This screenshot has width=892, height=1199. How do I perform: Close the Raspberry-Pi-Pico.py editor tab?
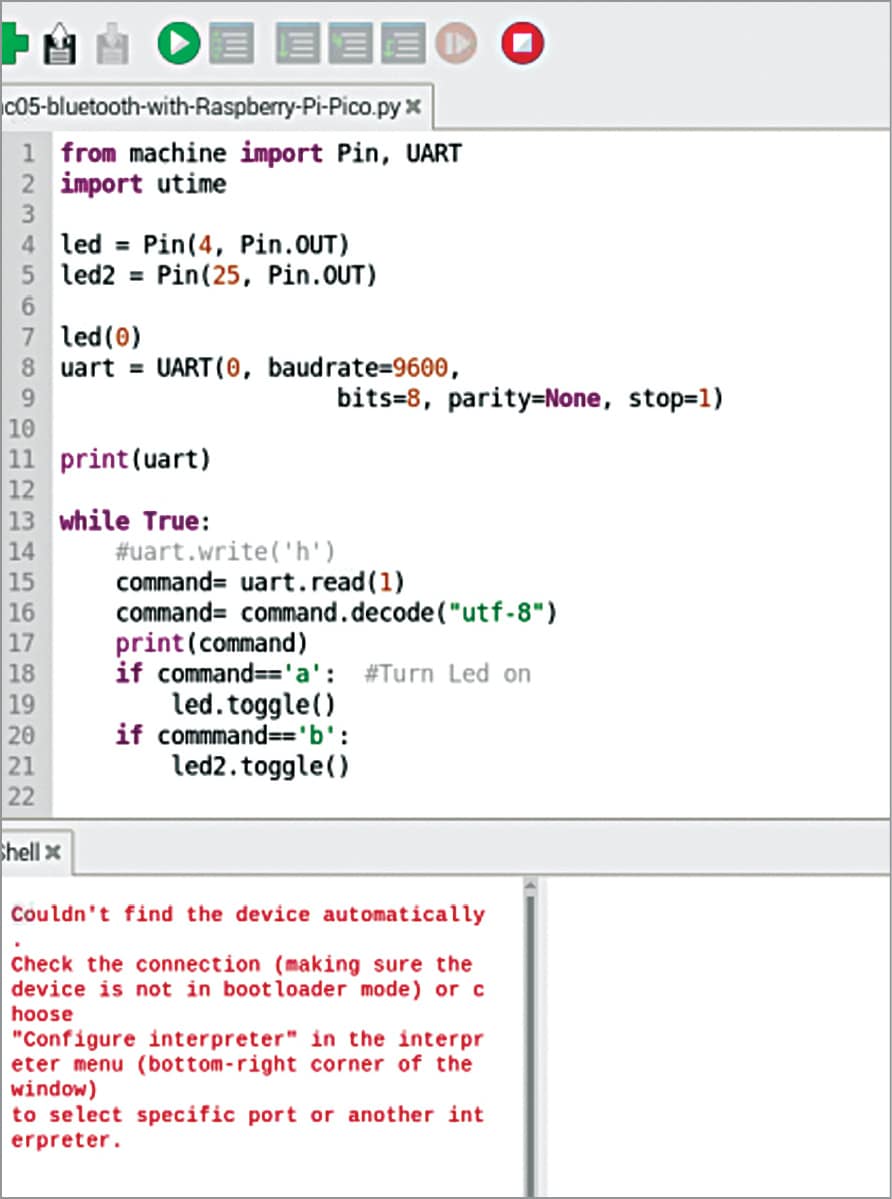pos(413,106)
